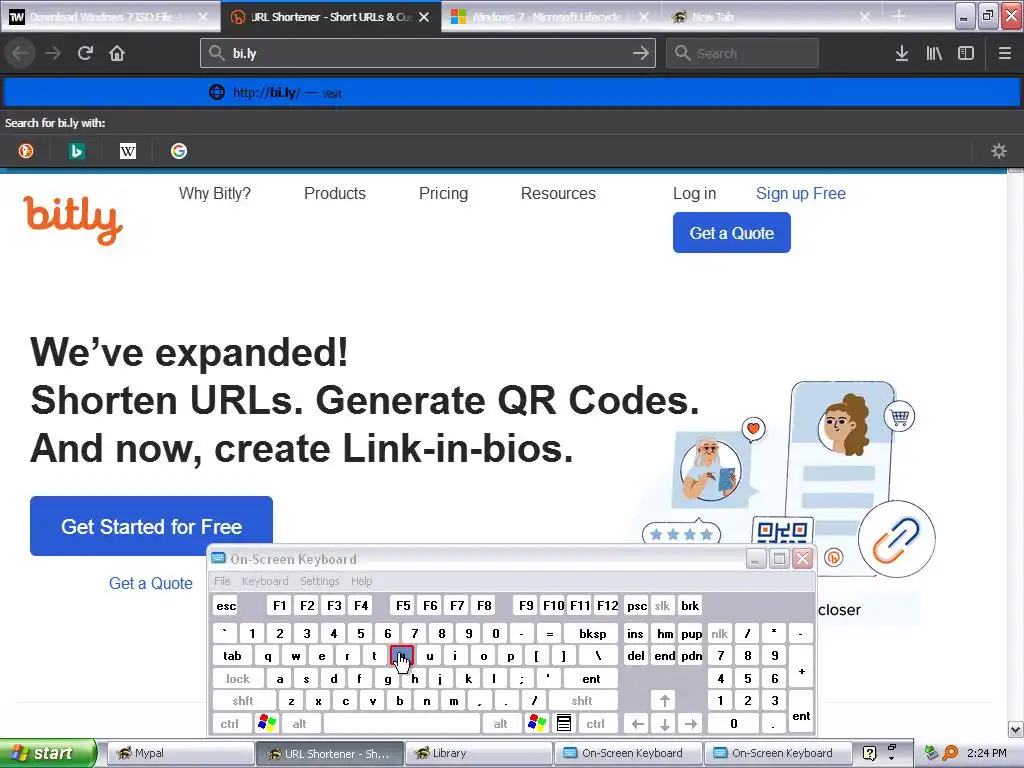Open the File menu of On-Screen Keyboard
The width and height of the screenshot is (1024, 768).
(222, 581)
